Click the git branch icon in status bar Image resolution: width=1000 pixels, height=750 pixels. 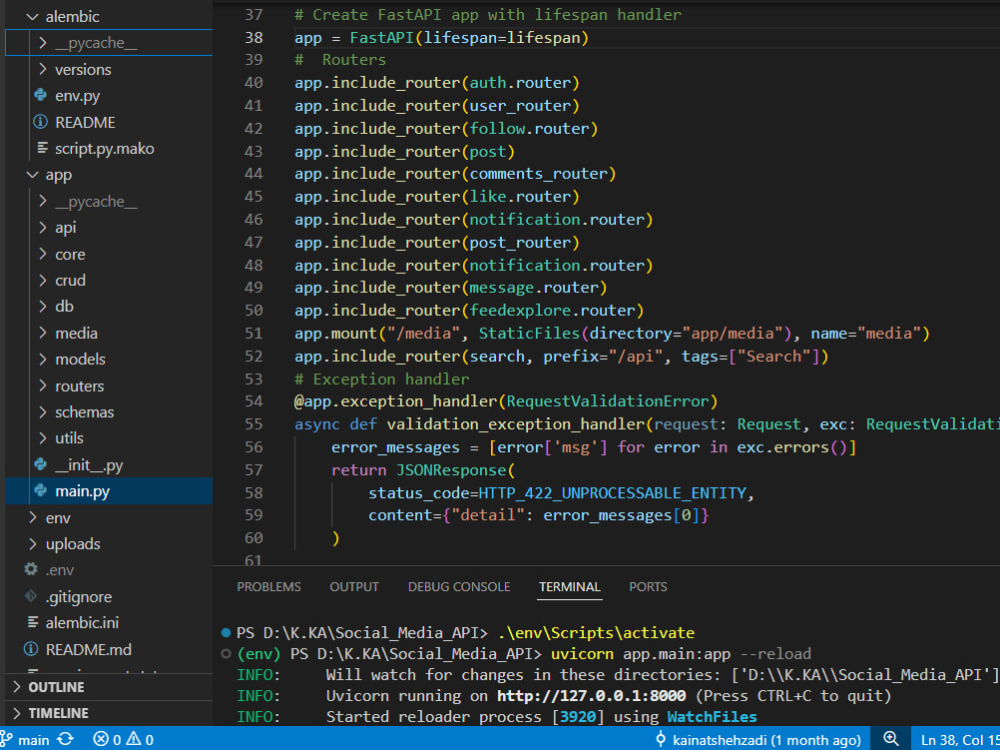pyautogui.click(x=6, y=739)
